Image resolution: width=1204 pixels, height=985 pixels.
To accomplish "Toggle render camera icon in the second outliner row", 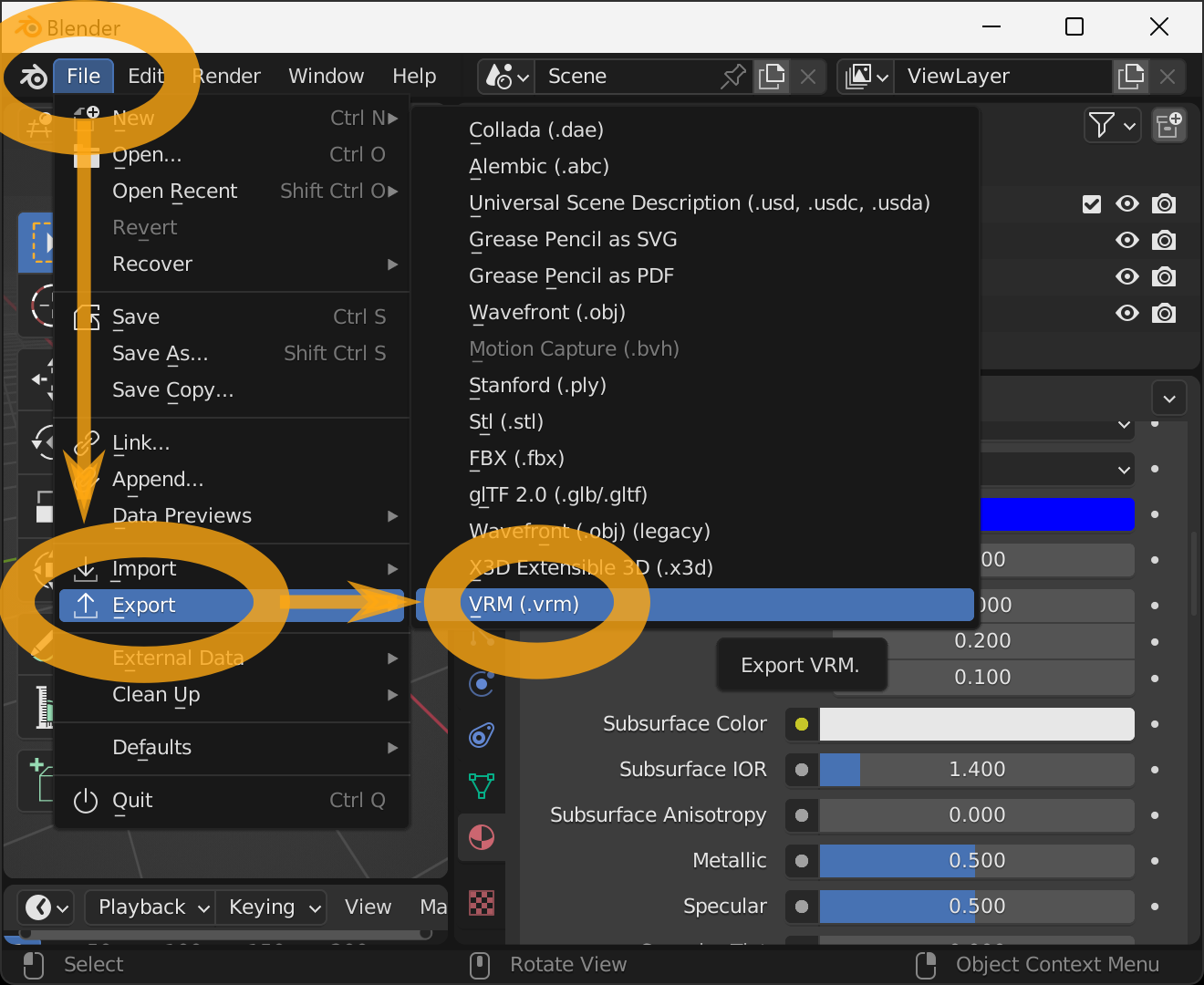I will [1164, 241].
